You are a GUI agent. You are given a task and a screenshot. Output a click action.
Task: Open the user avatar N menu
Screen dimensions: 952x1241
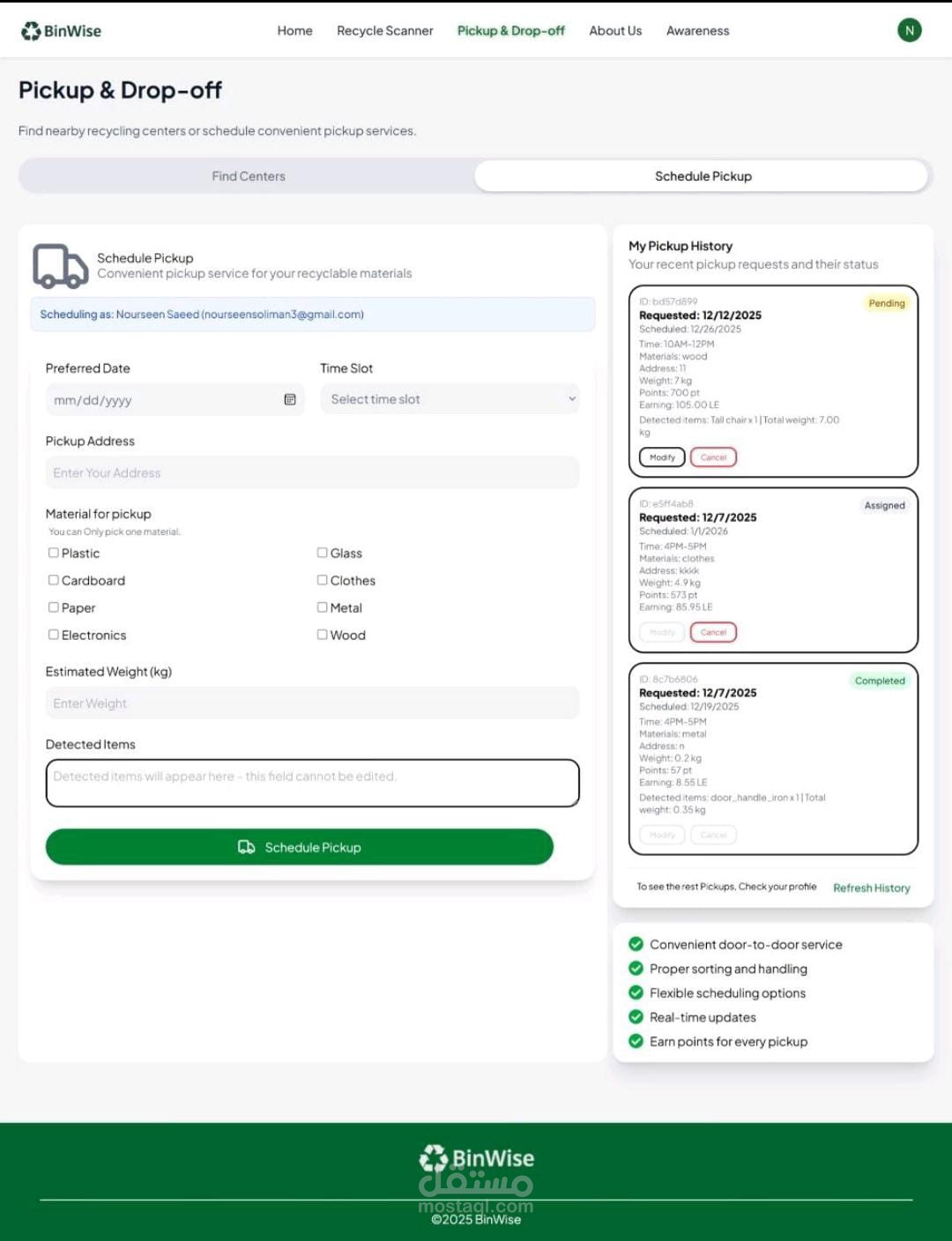(x=910, y=30)
